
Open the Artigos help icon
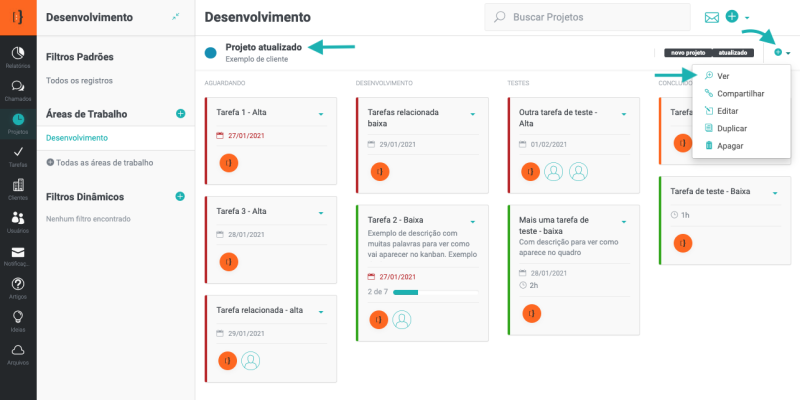[18, 287]
